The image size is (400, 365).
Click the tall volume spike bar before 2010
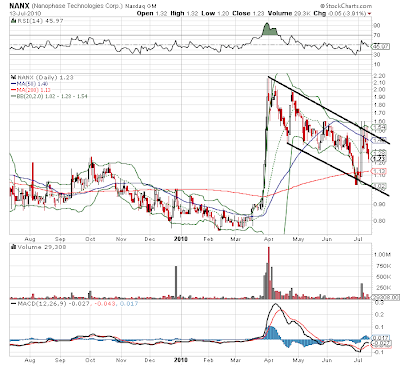(176, 282)
